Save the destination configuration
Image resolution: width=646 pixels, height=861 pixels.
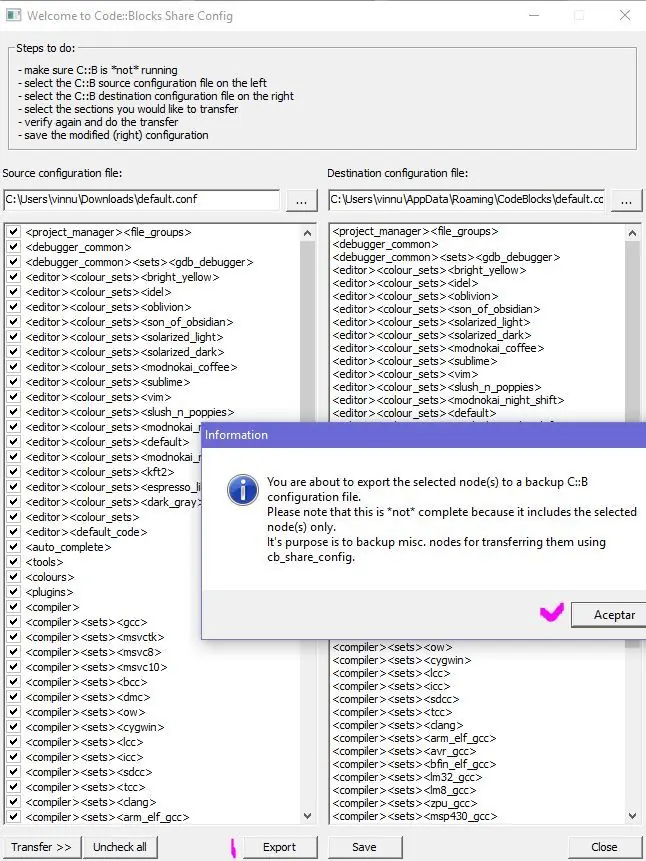coord(365,847)
